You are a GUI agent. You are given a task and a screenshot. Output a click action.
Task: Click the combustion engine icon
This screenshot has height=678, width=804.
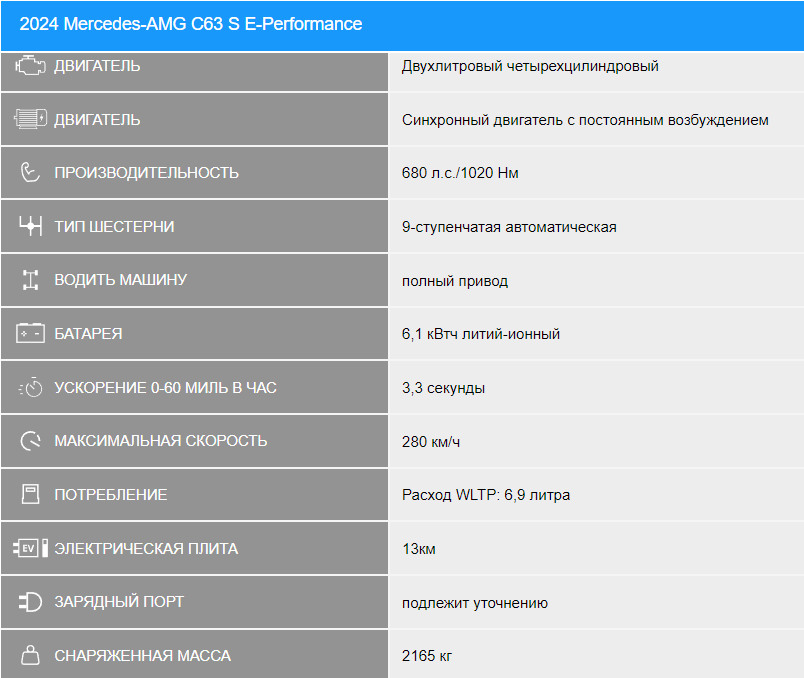[x=30, y=66]
